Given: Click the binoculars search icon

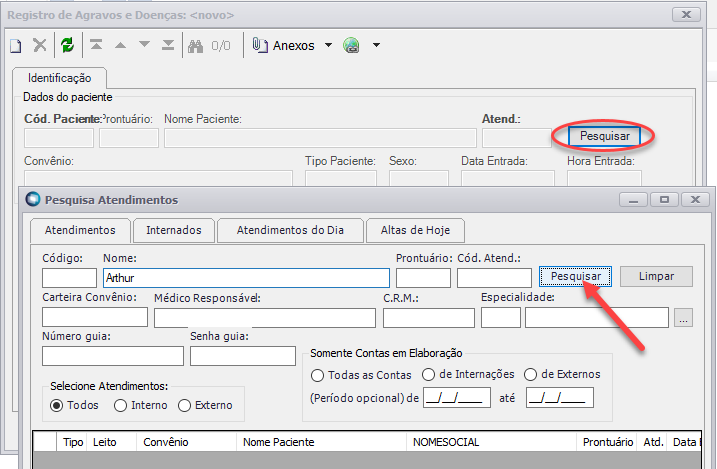Looking at the screenshot, I should tap(195, 46).
